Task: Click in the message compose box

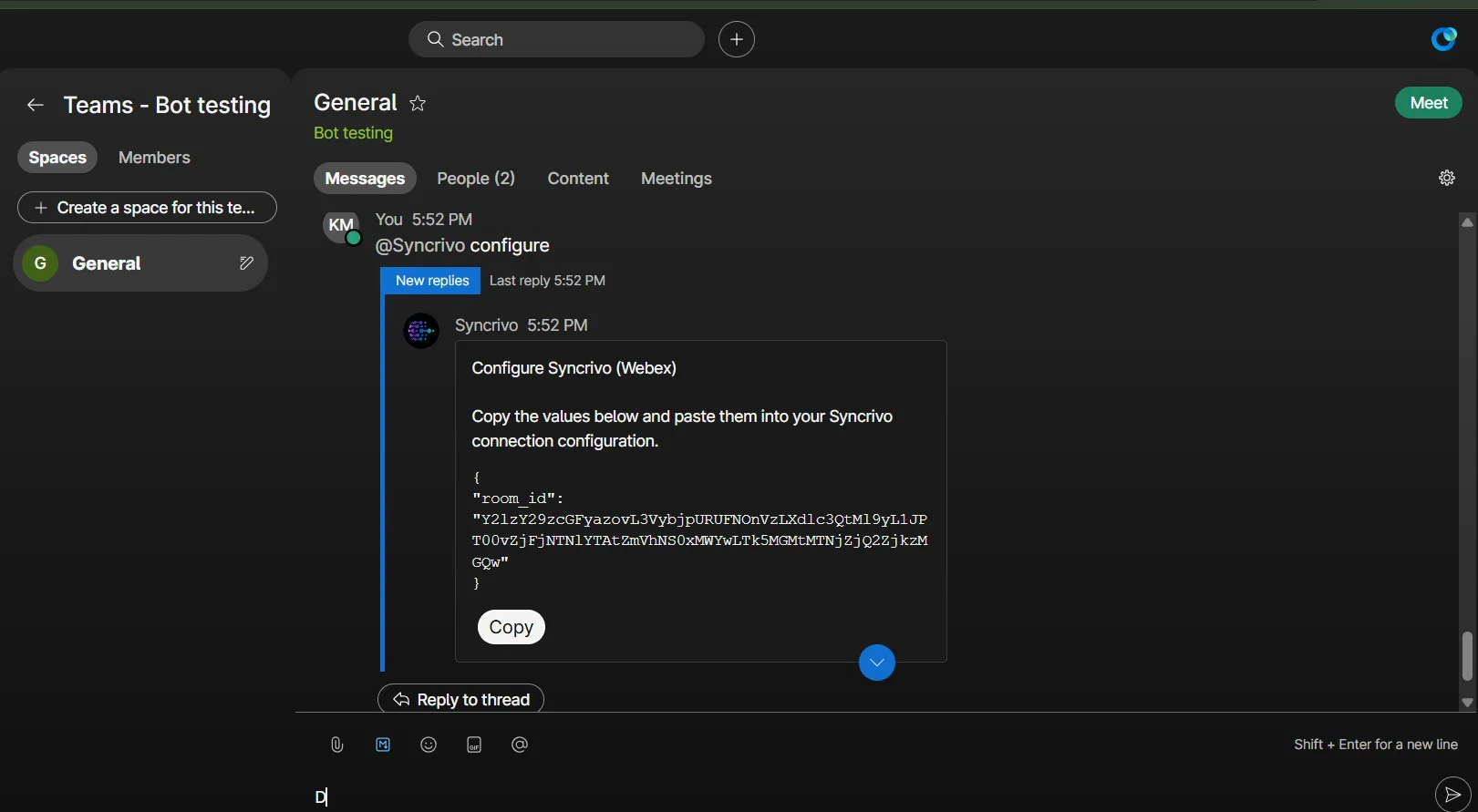Action: 866,796
